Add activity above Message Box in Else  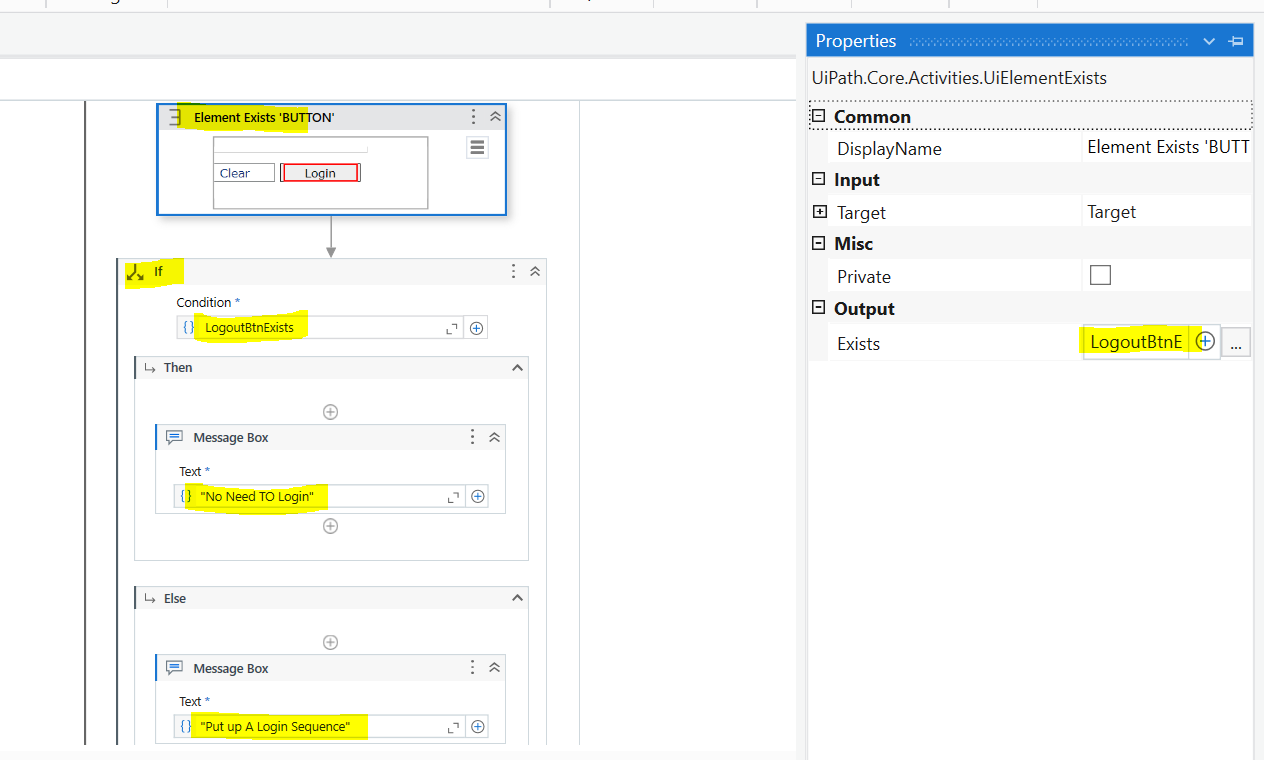pos(330,642)
